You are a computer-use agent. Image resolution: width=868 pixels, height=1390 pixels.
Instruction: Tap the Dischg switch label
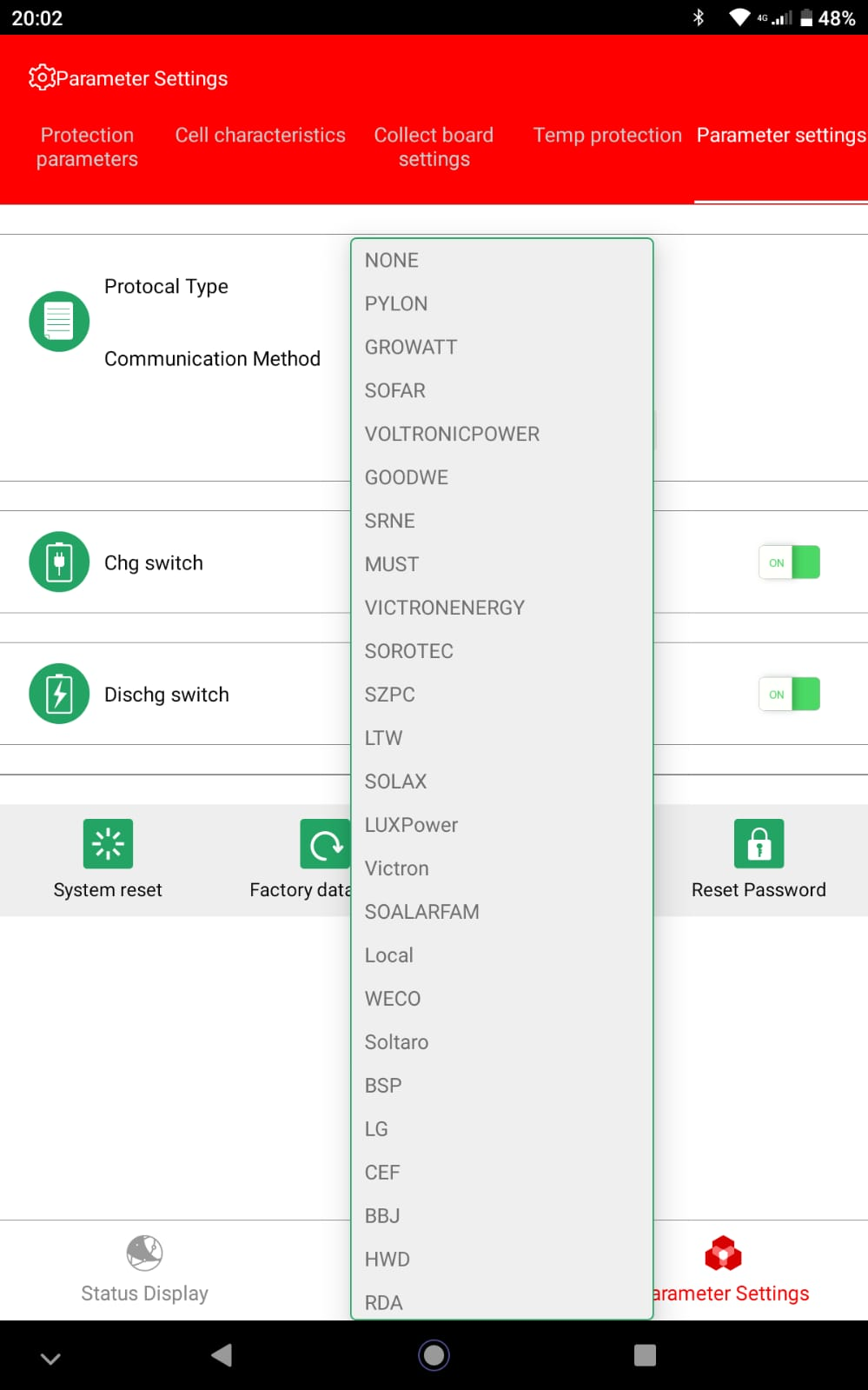167,695
